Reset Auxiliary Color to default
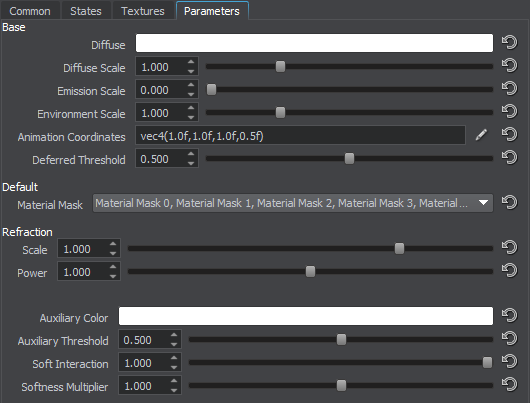Screen dimensions: 530x403 509,315
